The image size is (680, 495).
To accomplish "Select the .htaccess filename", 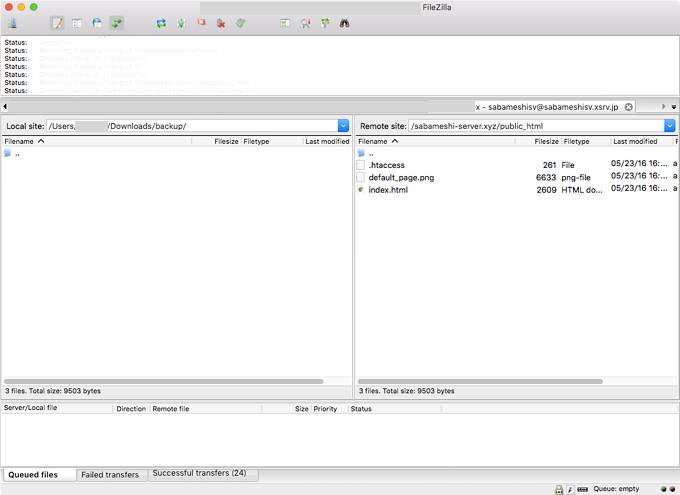I will click(386, 165).
